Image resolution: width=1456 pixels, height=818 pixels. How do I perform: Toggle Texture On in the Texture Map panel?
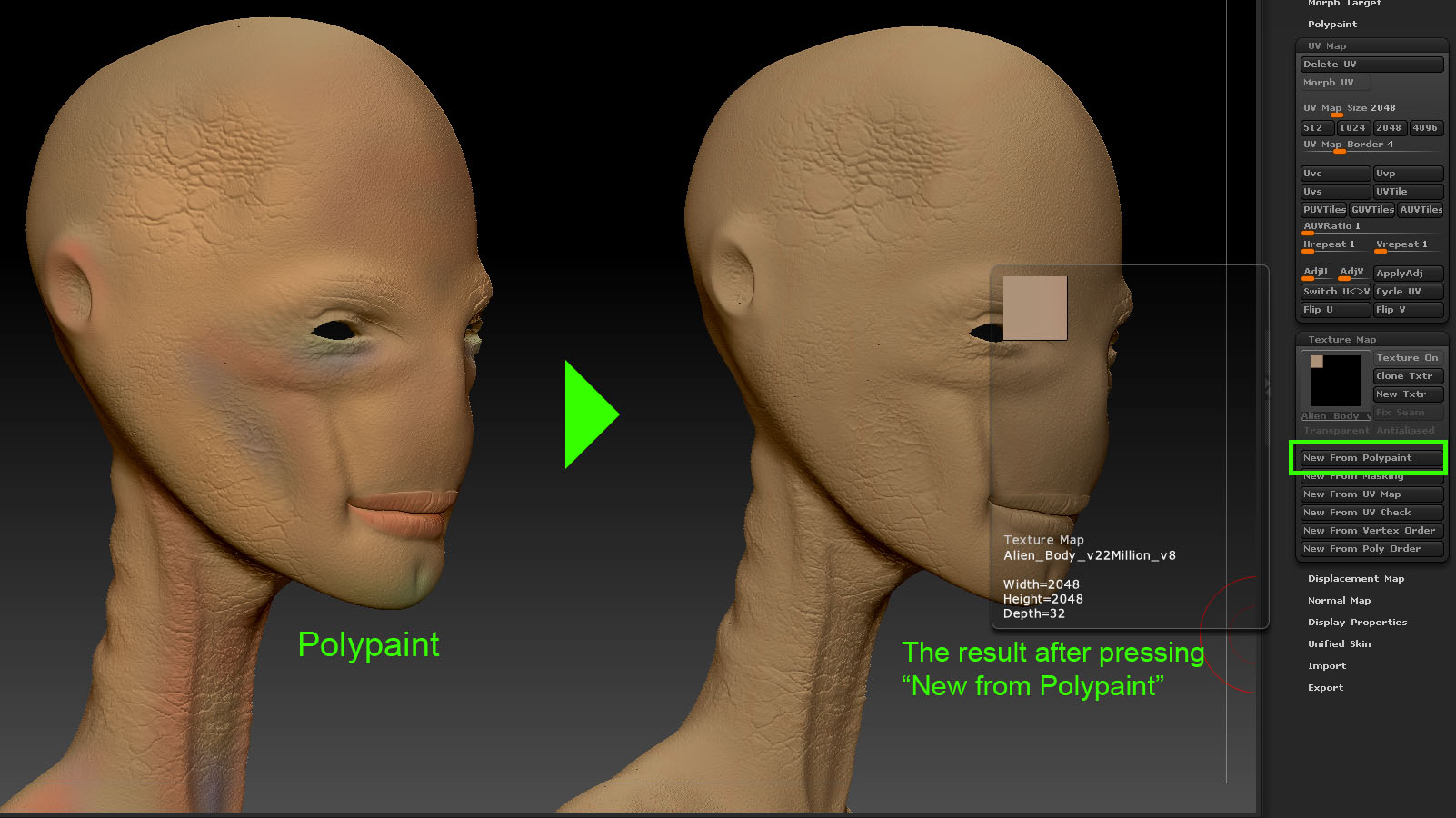pos(1407,357)
